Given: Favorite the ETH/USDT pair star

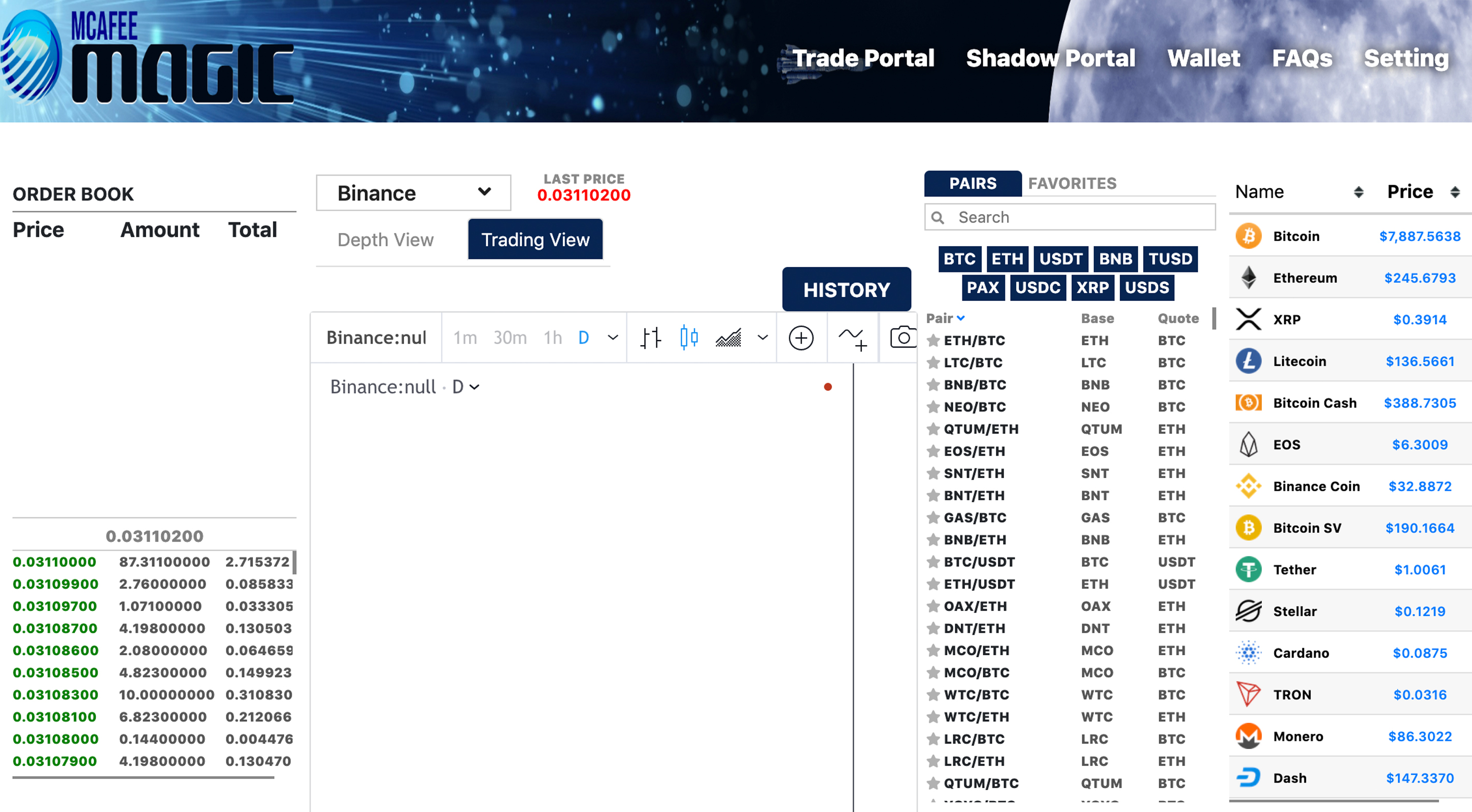Looking at the screenshot, I should click(x=933, y=584).
